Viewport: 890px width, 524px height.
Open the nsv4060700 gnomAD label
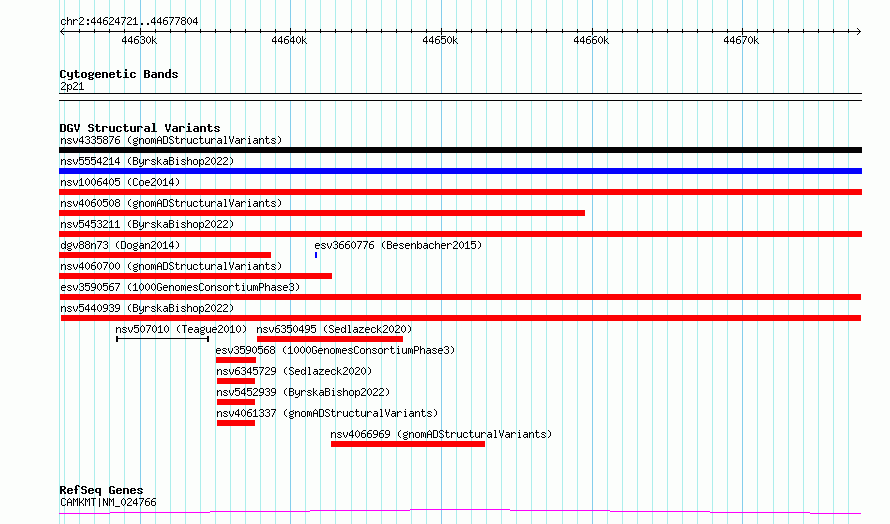pos(171,266)
